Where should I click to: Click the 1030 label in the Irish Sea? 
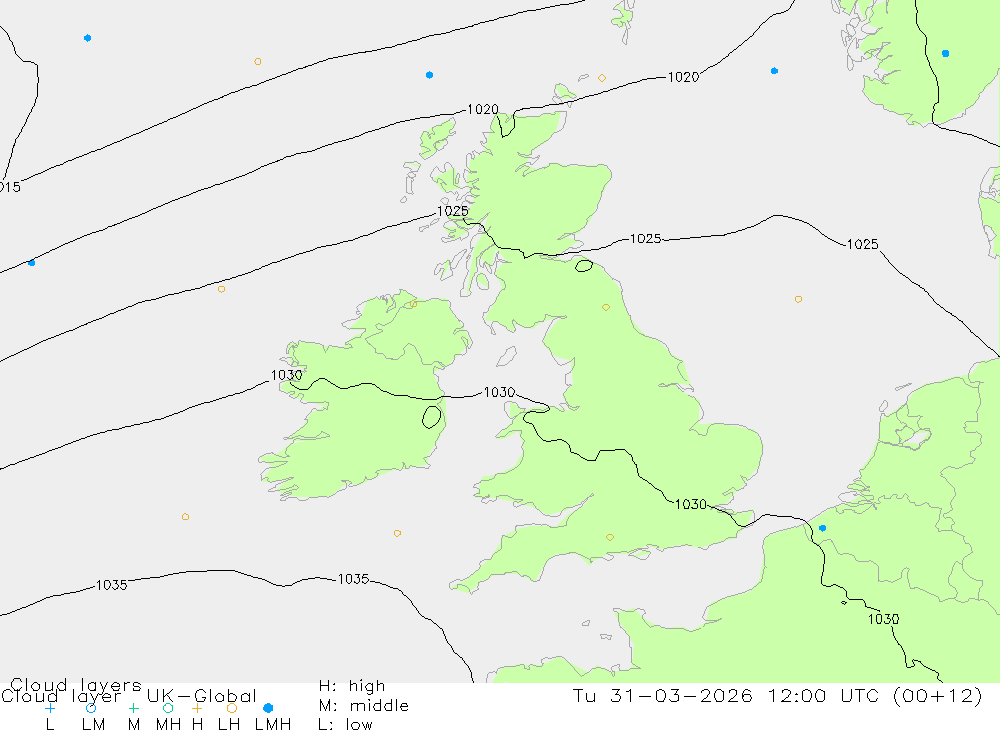[499, 392]
